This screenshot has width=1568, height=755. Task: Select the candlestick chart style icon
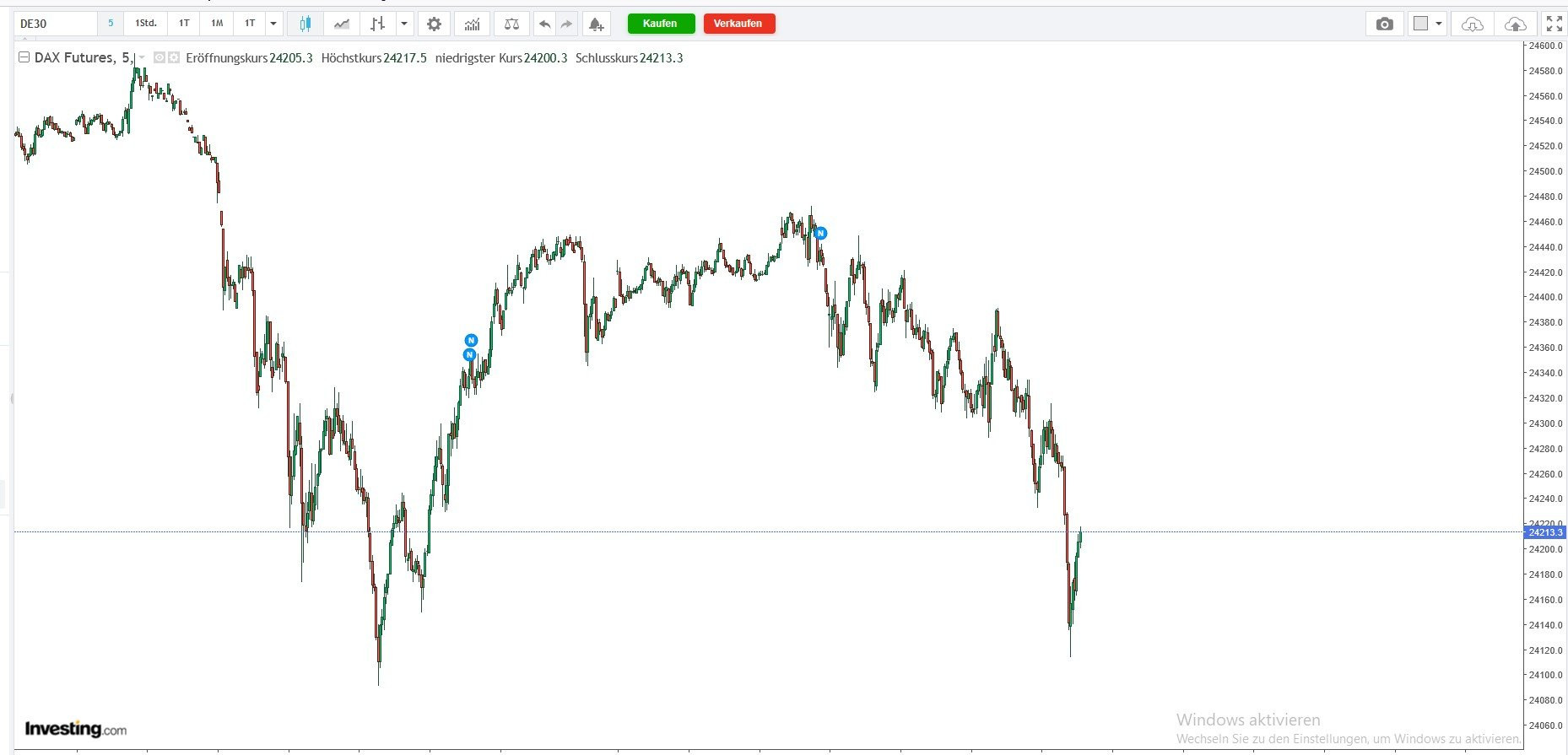coord(305,24)
